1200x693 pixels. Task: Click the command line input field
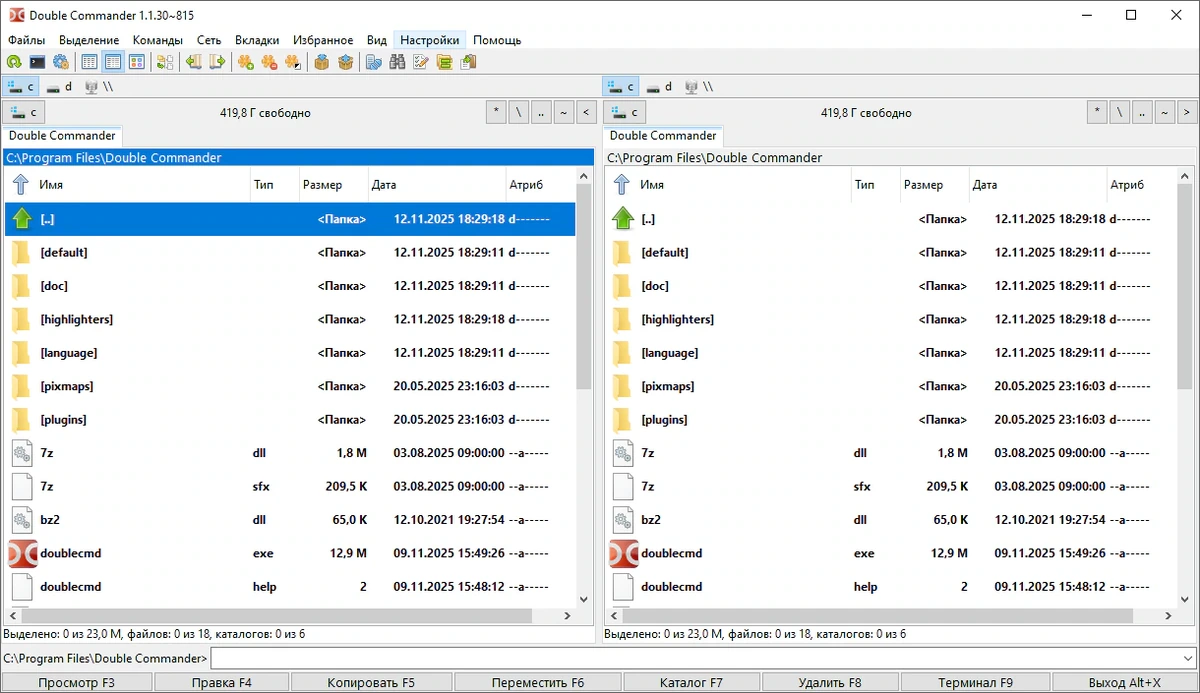703,658
